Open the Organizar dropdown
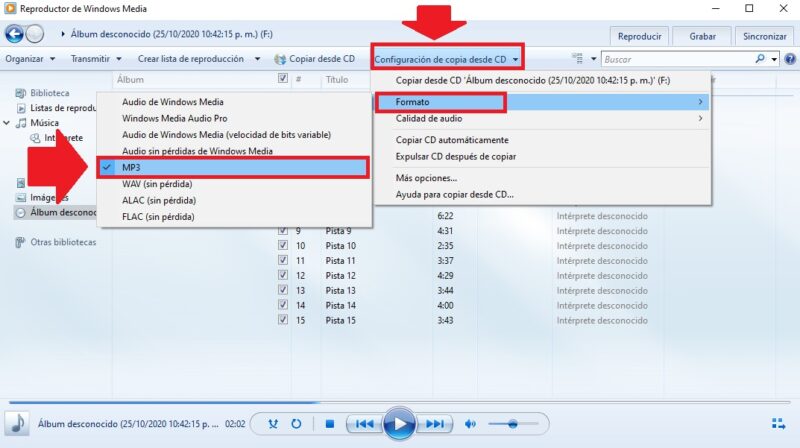 30,59
